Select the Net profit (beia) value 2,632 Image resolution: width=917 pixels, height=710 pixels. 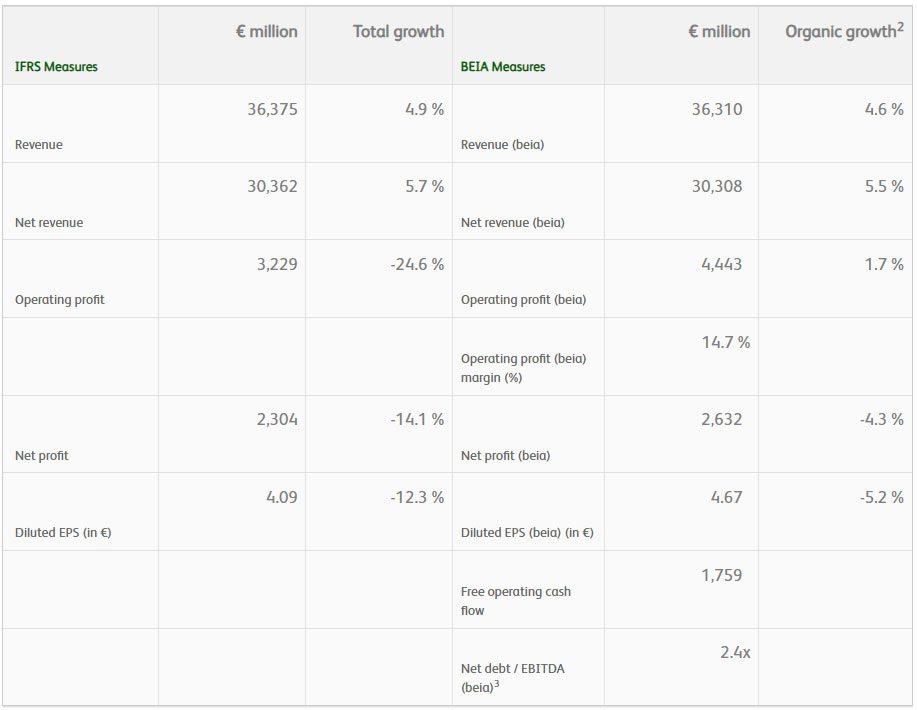click(x=722, y=419)
